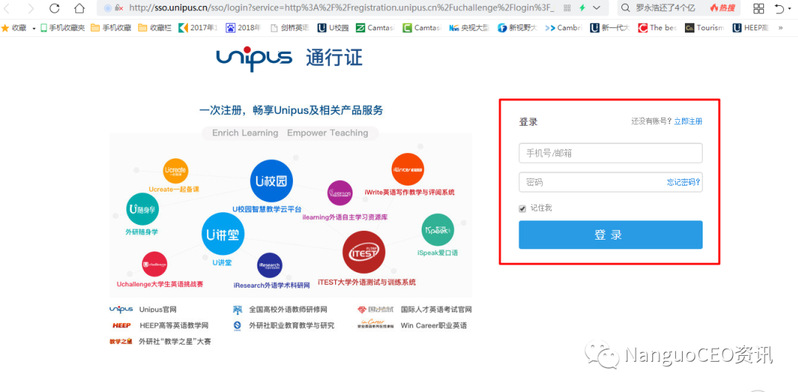Click the 忘记密码? link
Viewport: 798px width, 392px height.
[684, 182]
